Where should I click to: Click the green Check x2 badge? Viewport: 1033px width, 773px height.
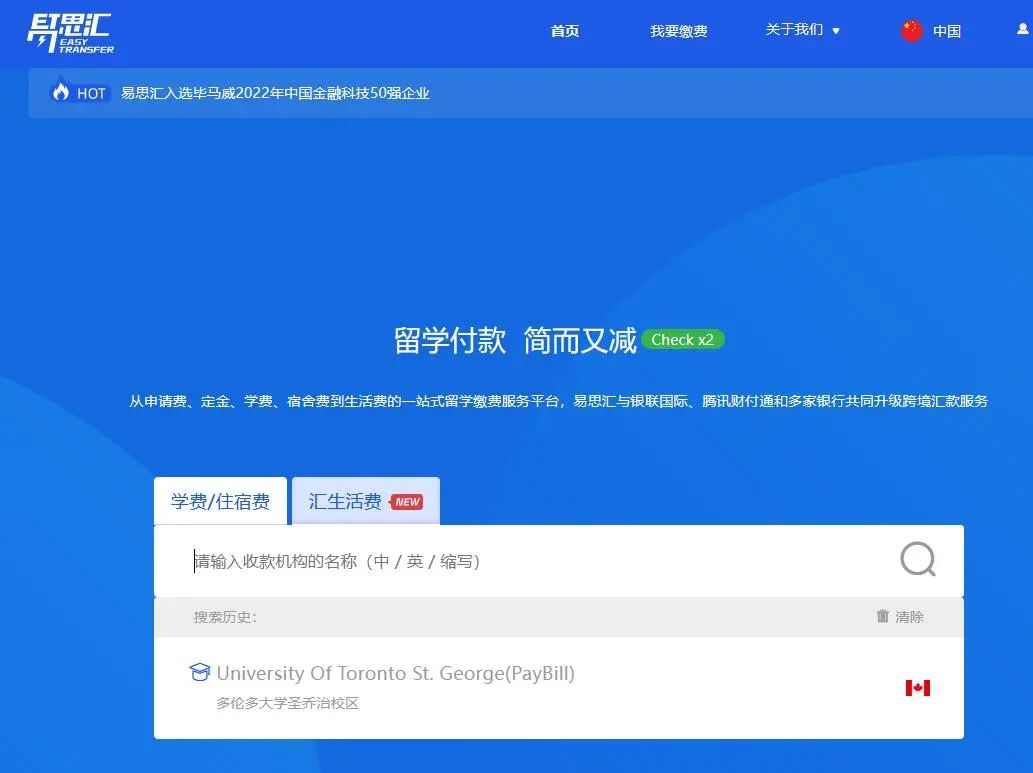click(683, 339)
